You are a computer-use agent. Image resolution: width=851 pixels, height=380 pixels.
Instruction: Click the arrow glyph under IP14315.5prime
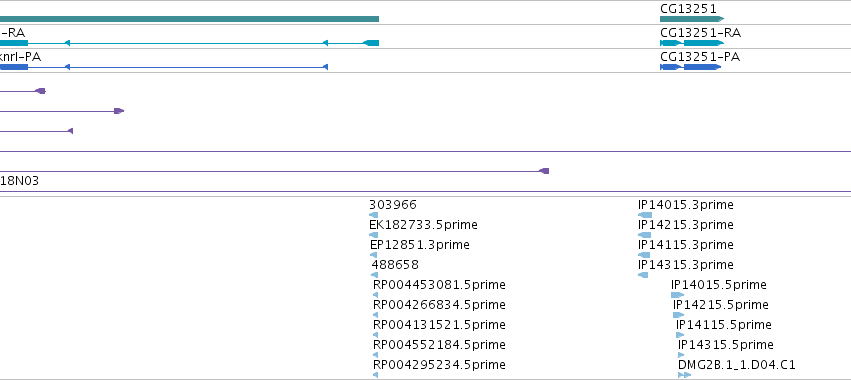[x=681, y=355]
